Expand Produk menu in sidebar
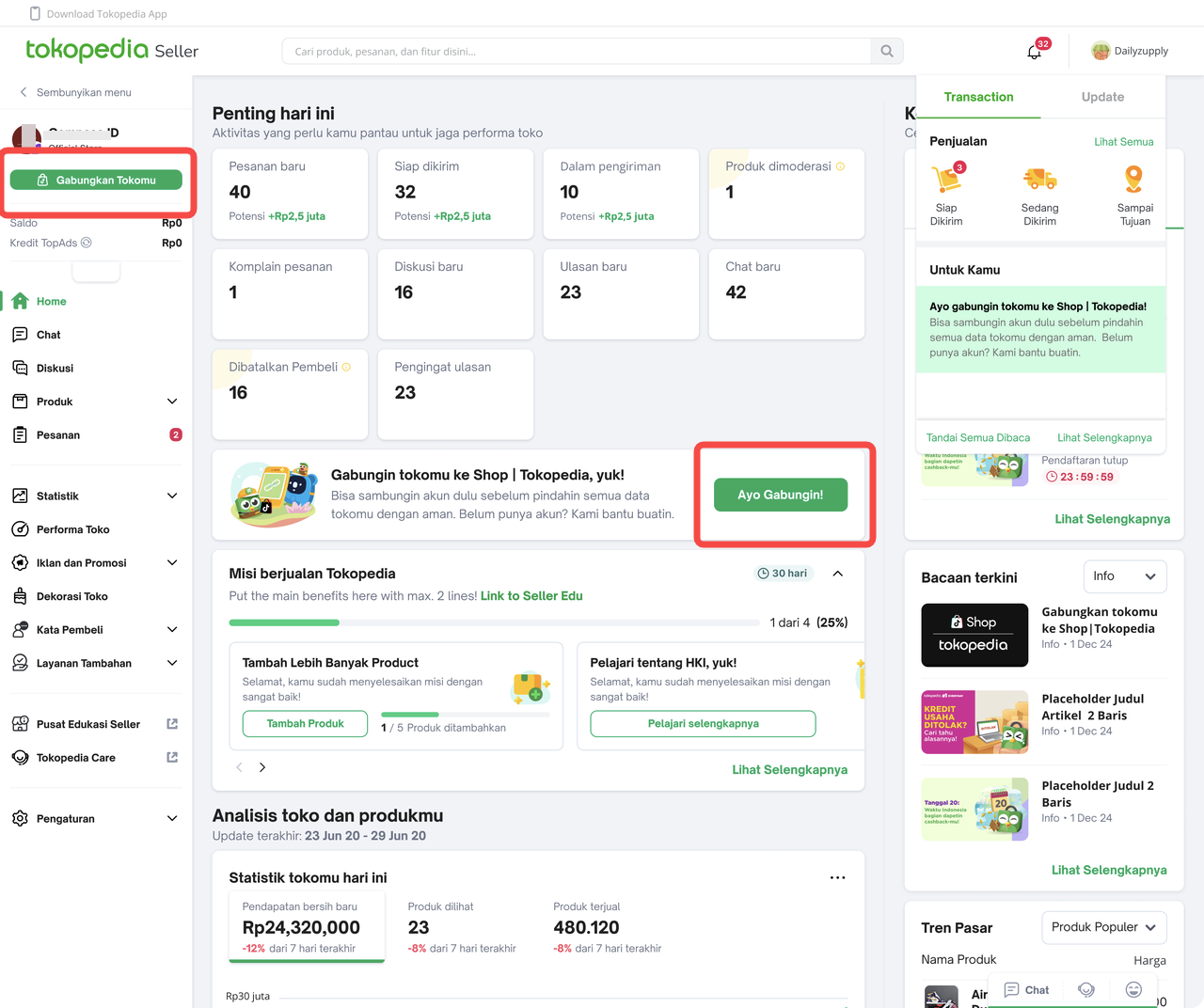Viewport: 1204px width, 1008px height. (172, 402)
